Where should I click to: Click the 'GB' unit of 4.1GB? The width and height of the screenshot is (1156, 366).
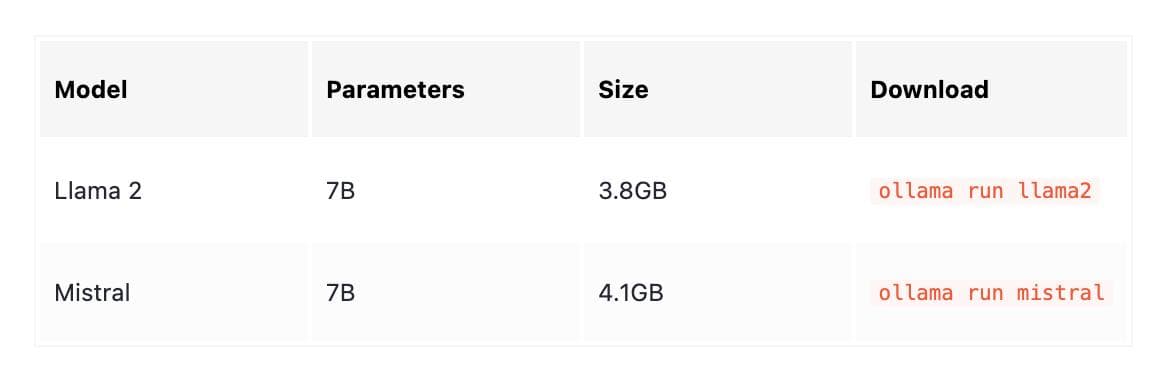point(647,293)
